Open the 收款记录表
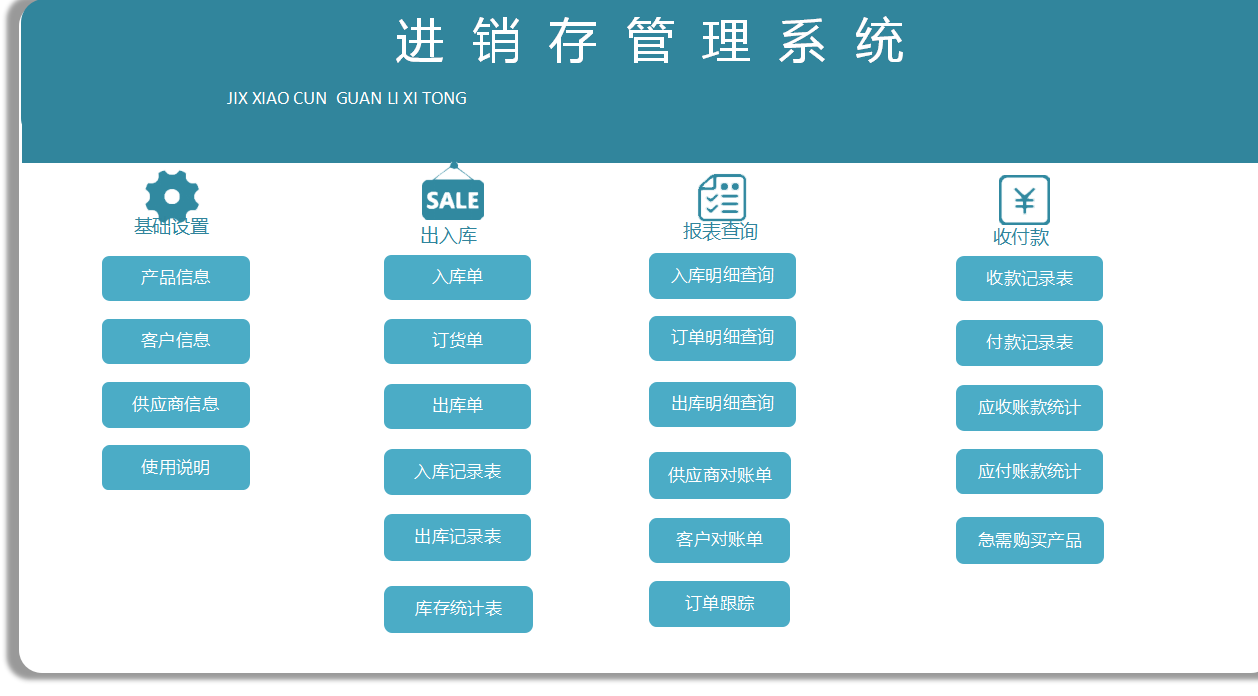Image resolution: width=1258 pixels, height=696 pixels. point(1029,279)
